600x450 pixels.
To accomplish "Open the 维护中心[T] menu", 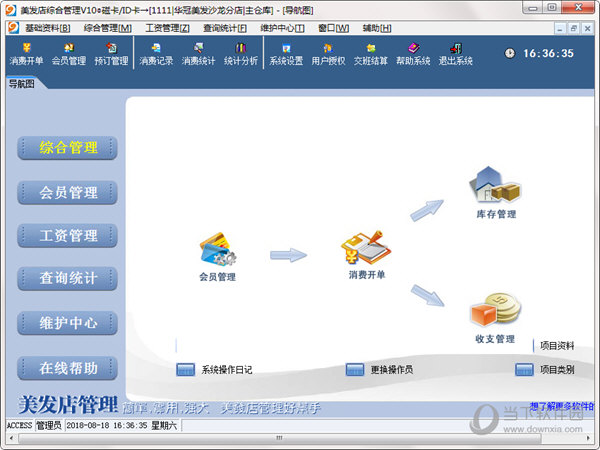I will tap(282, 28).
